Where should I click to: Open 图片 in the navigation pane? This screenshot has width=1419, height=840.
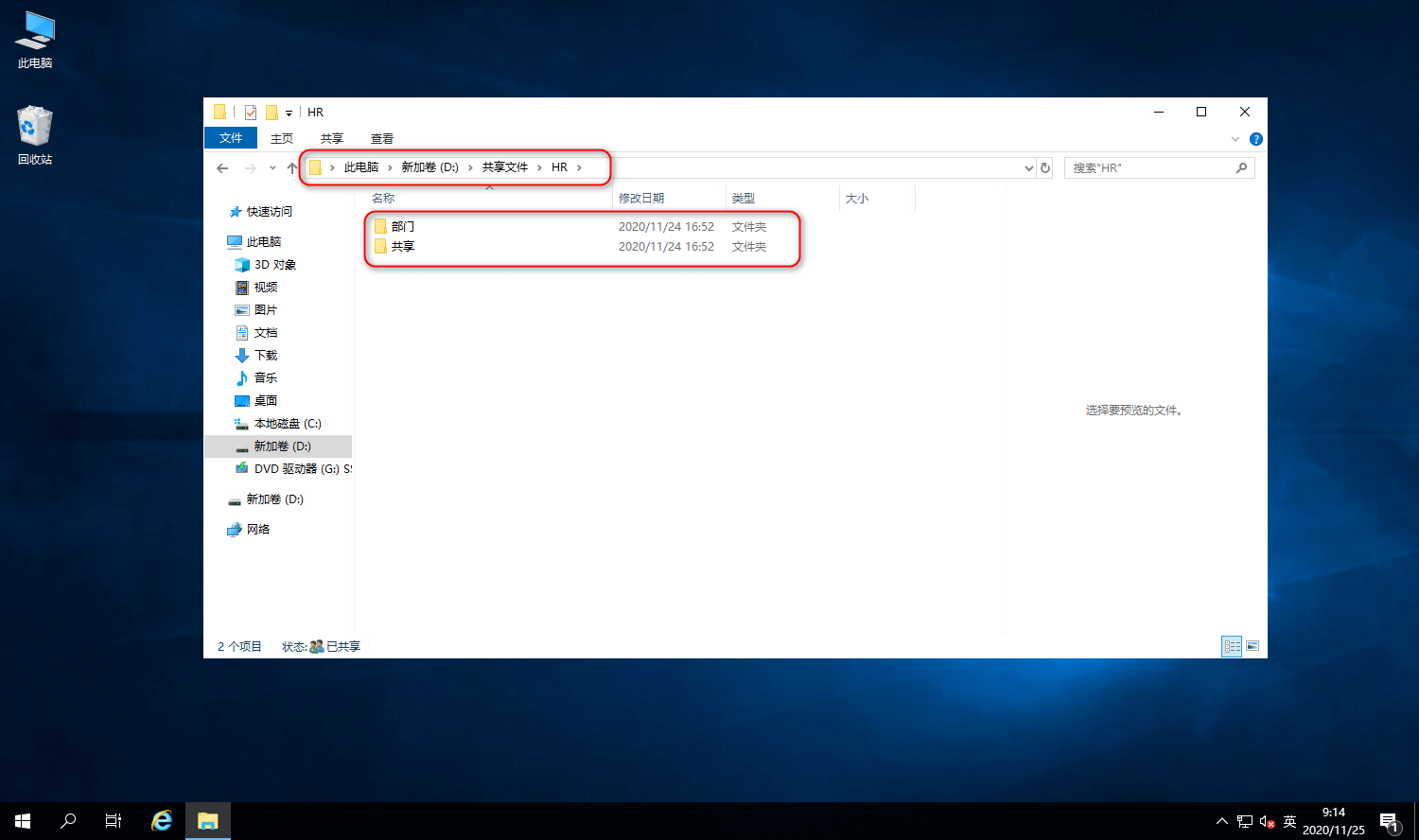click(266, 310)
